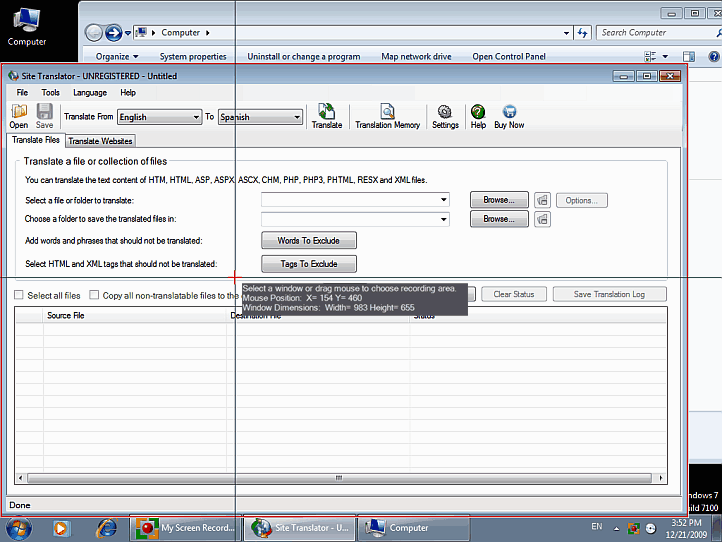
Task: Click the taskbar clock showing 3:52 PM
Action: (x=686, y=529)
